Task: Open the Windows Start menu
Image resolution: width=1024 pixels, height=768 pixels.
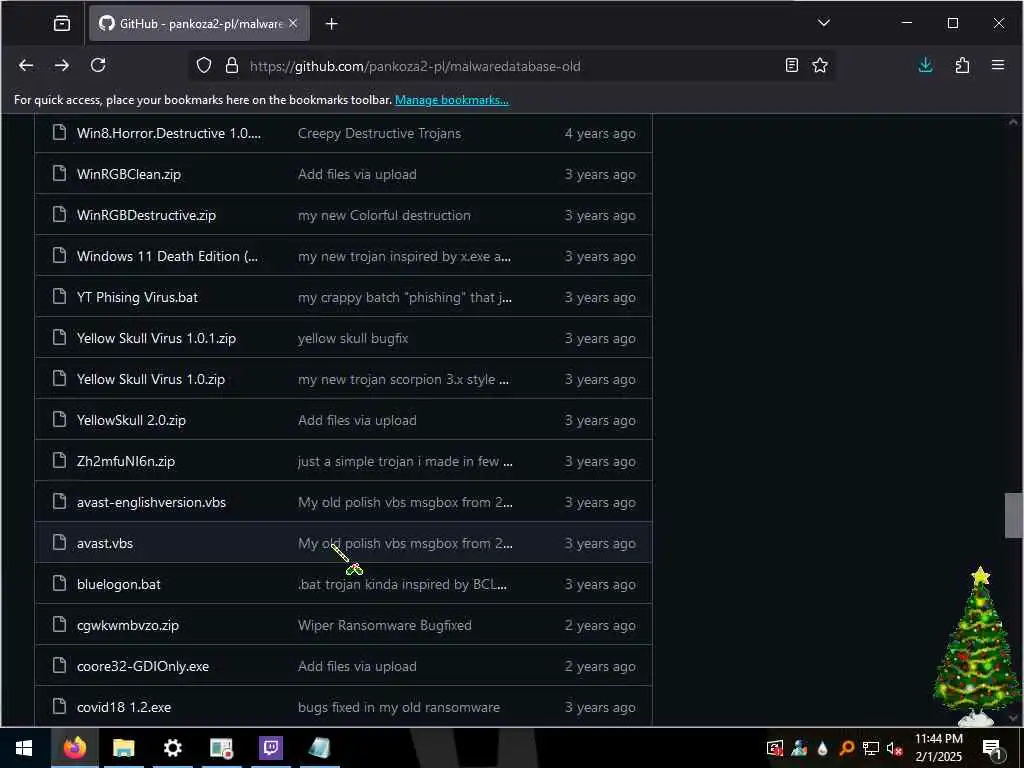Action: (x=24, y=748)
